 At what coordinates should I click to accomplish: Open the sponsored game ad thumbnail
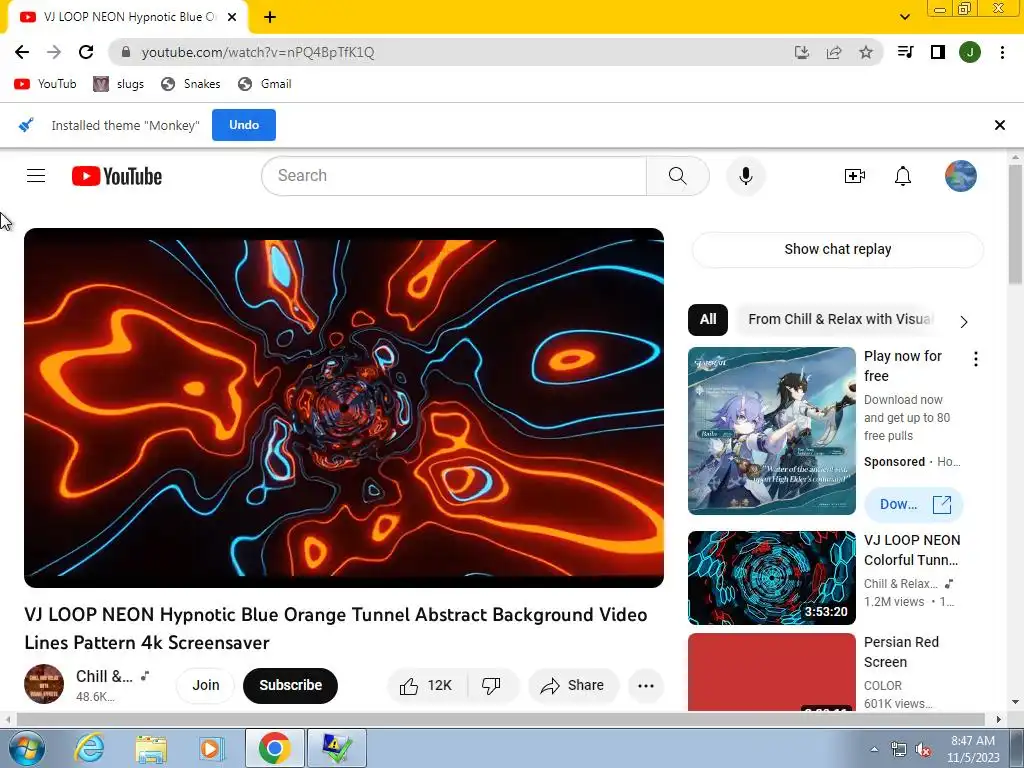tap(772, 431)
